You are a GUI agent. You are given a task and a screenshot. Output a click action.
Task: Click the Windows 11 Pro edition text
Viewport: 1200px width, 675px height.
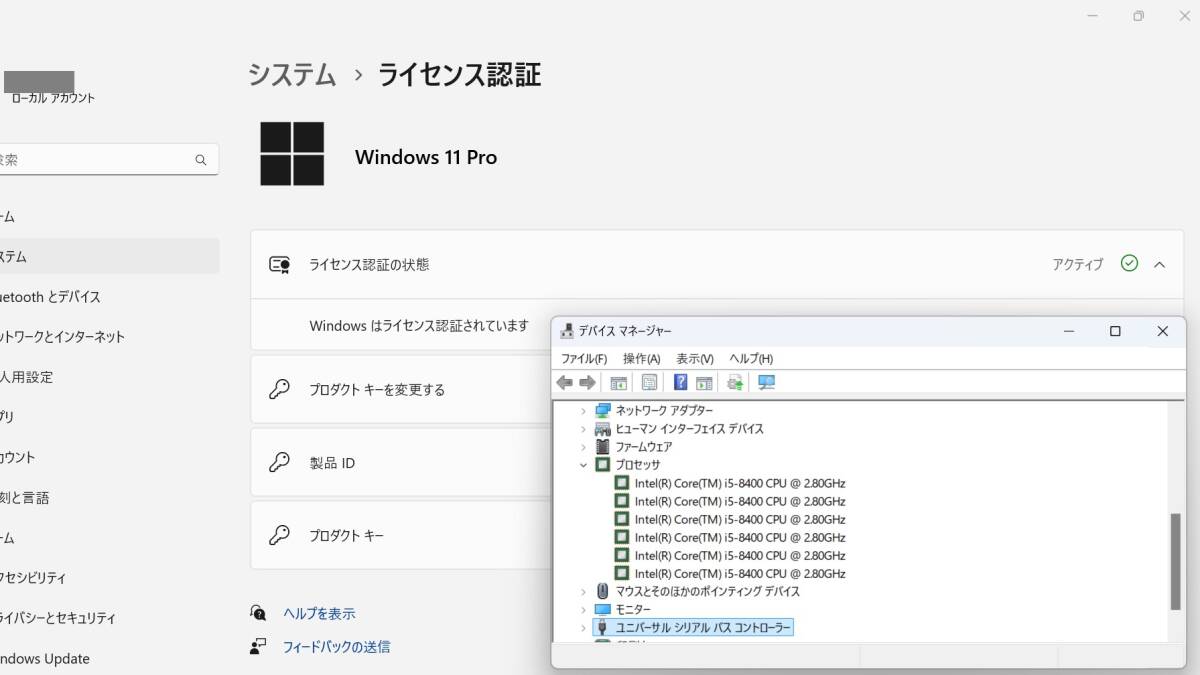pyautogui.click(x=426, y=157)
